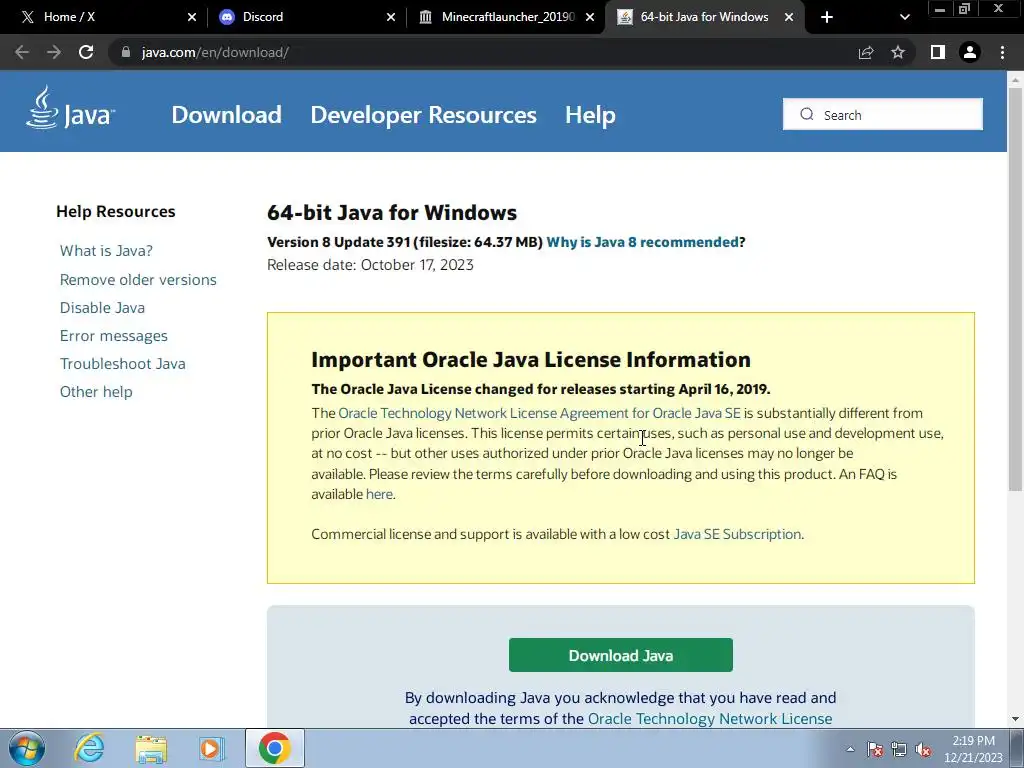
Task: Open the Help menu item
Action: point(590,115)
